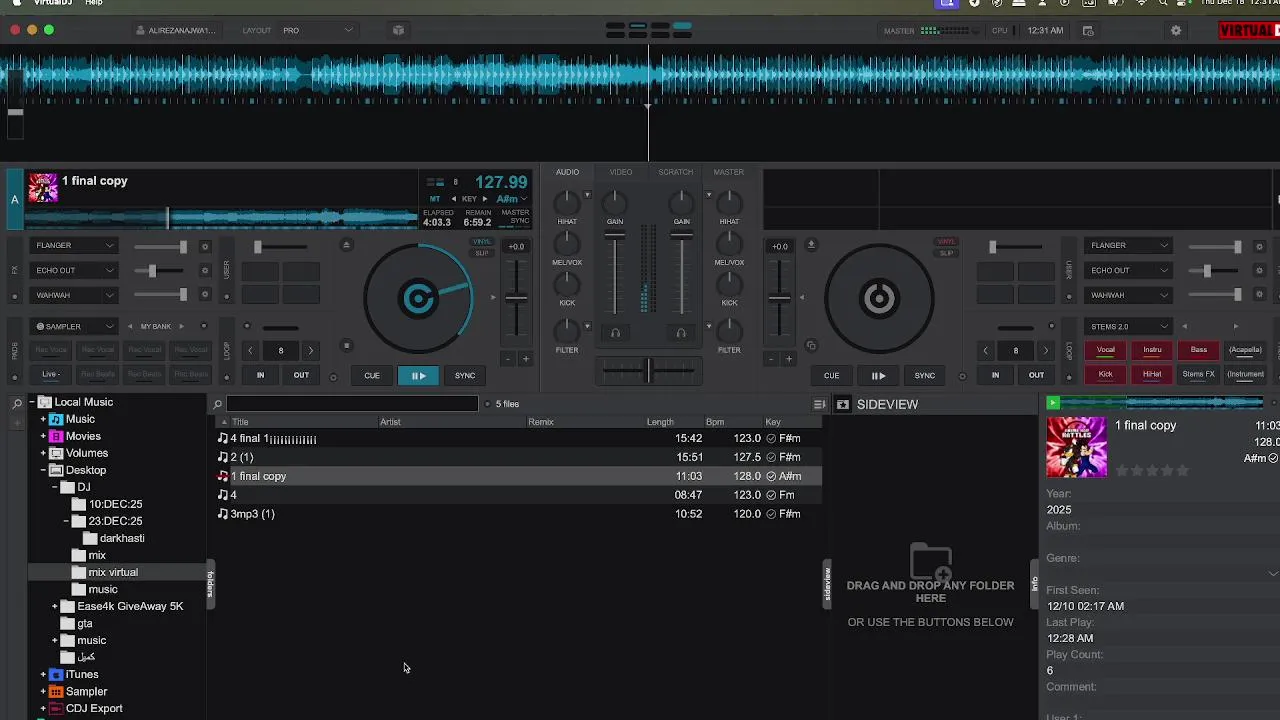The height and width of the screenshot is (720, 1280).
Task: Open left deck WAHWAH effect dropdown
Action: 75,295
